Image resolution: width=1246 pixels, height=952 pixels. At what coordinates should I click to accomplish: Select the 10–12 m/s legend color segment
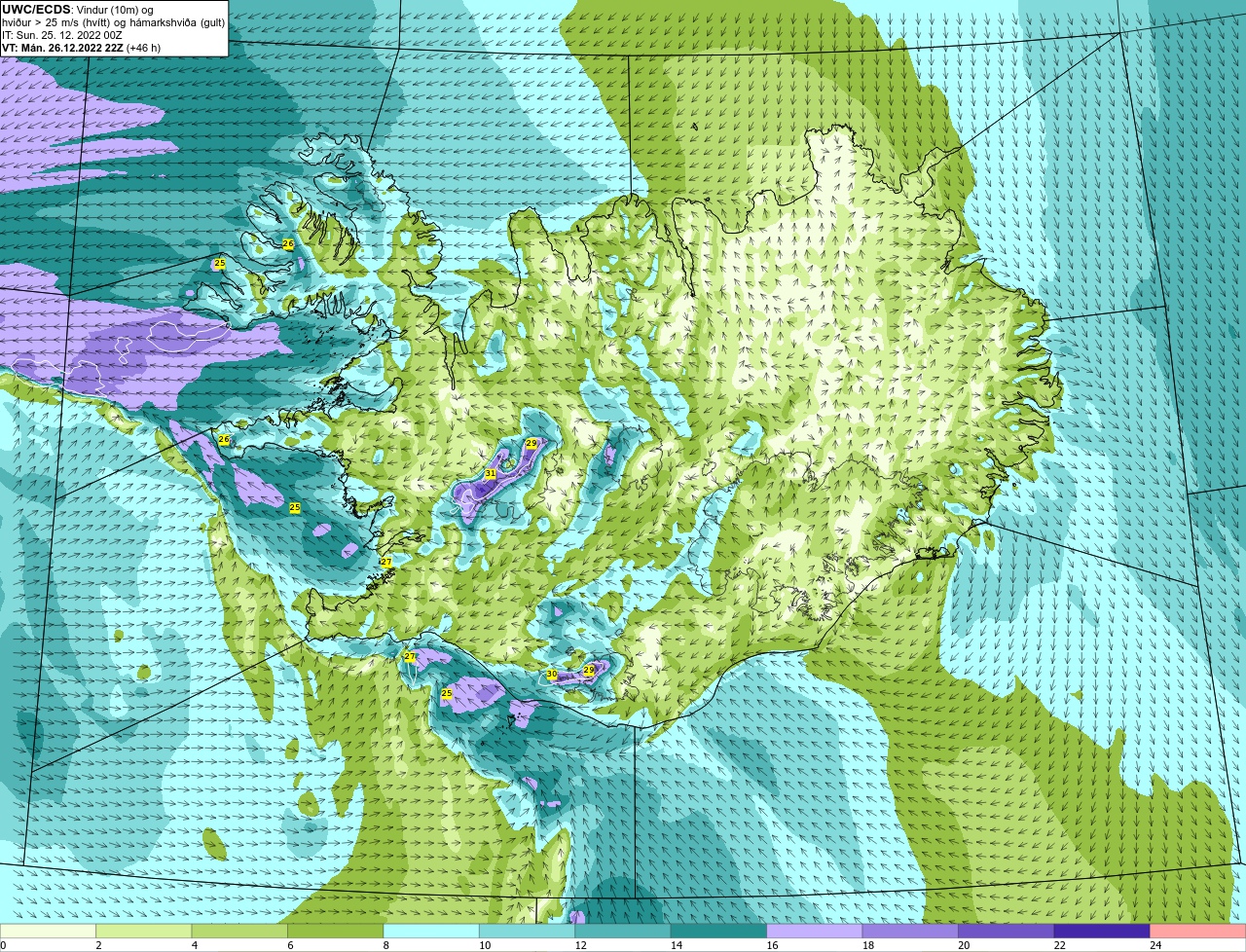[528, 931]
